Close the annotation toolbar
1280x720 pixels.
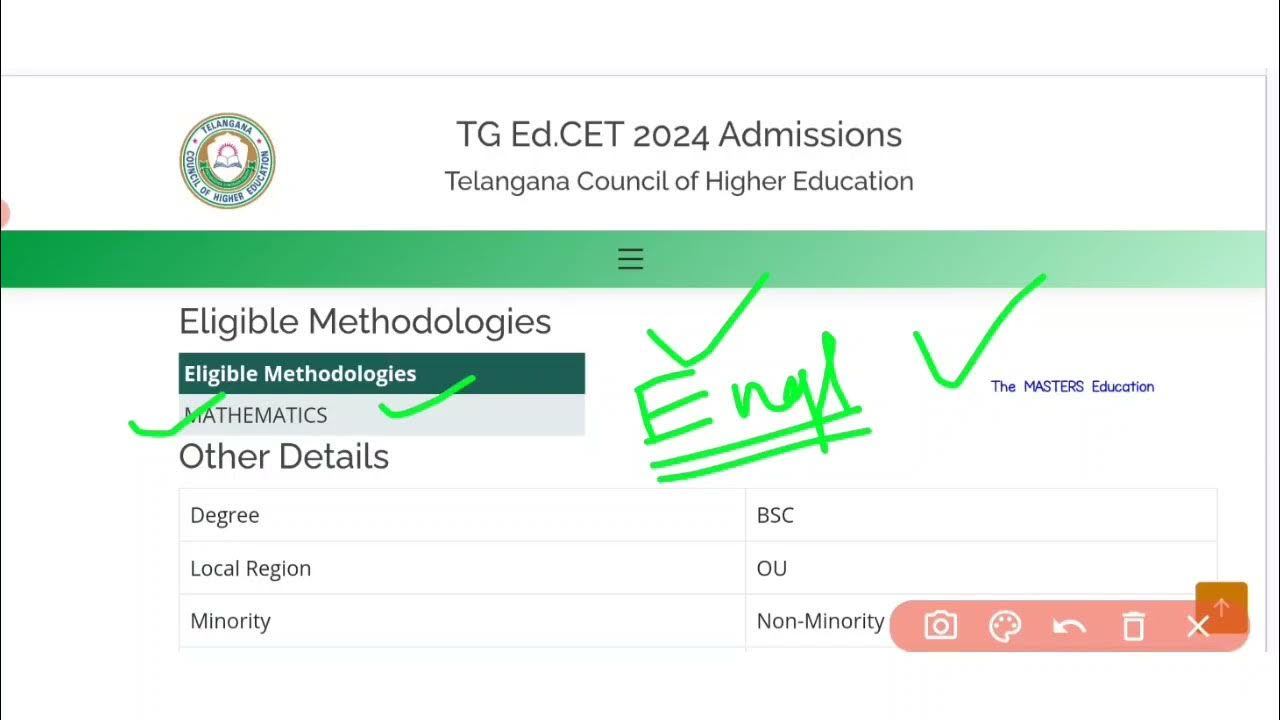1198,627
